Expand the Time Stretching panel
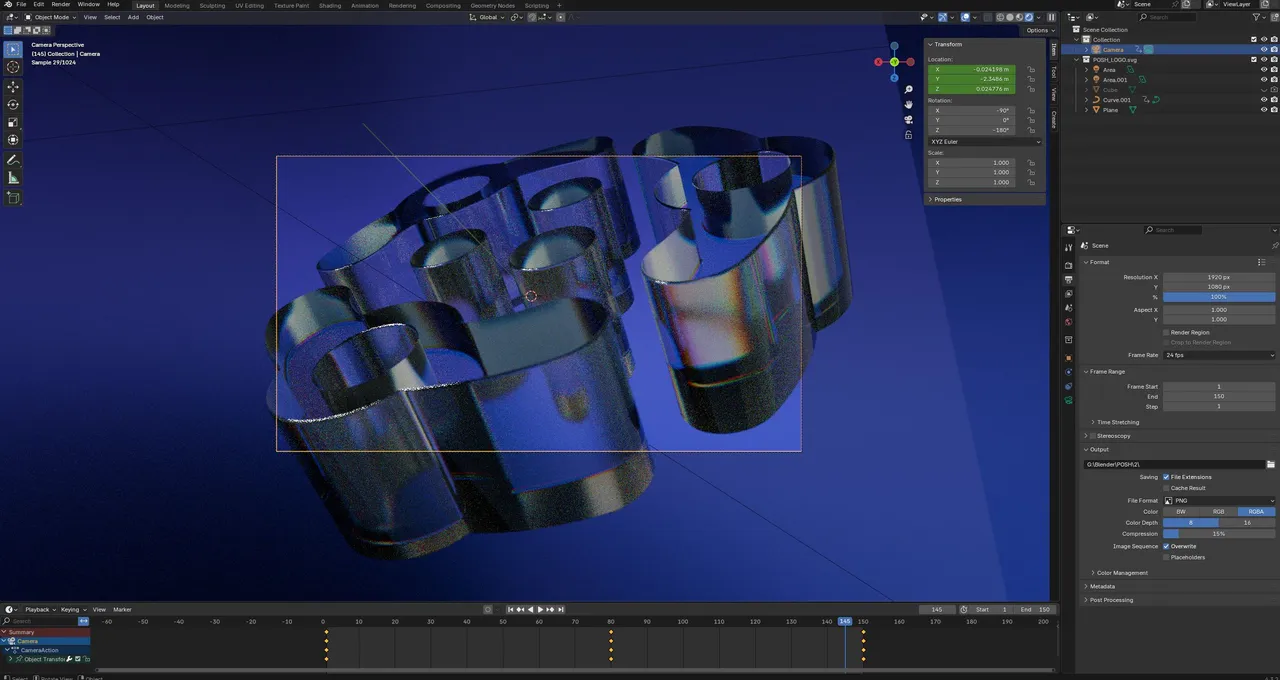 [1116, 422]
